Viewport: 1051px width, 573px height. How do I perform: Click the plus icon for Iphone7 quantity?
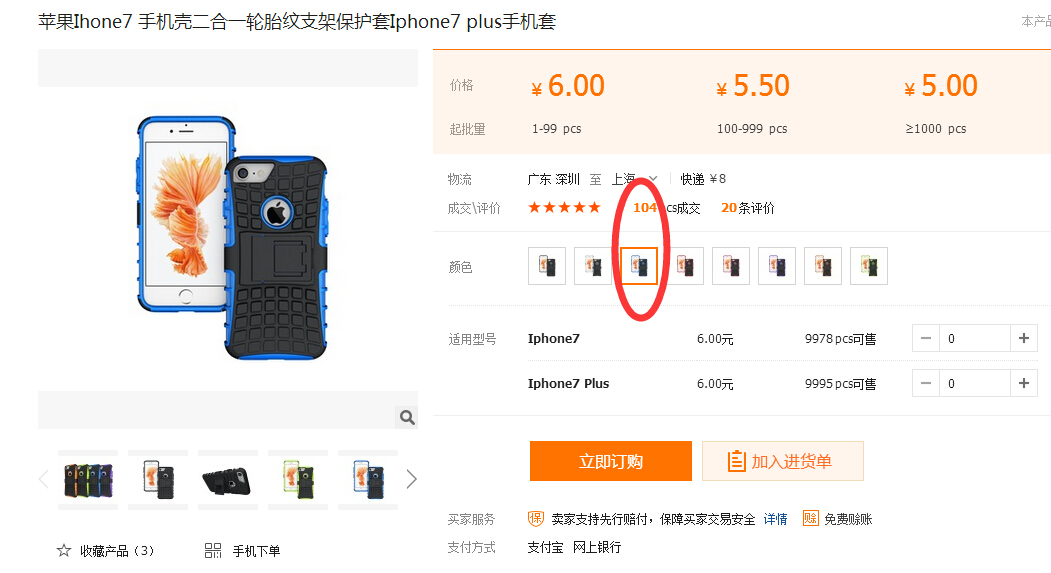[1024, 338]
